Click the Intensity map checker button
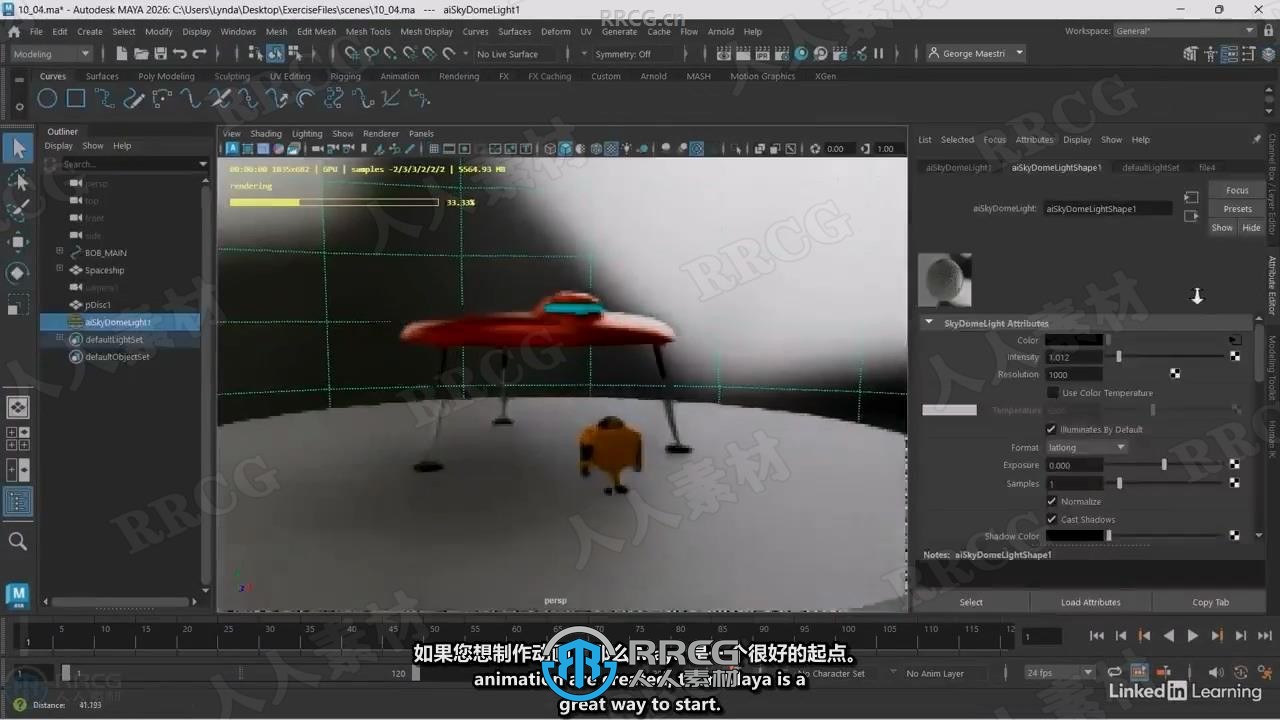 coord(1235,357)
